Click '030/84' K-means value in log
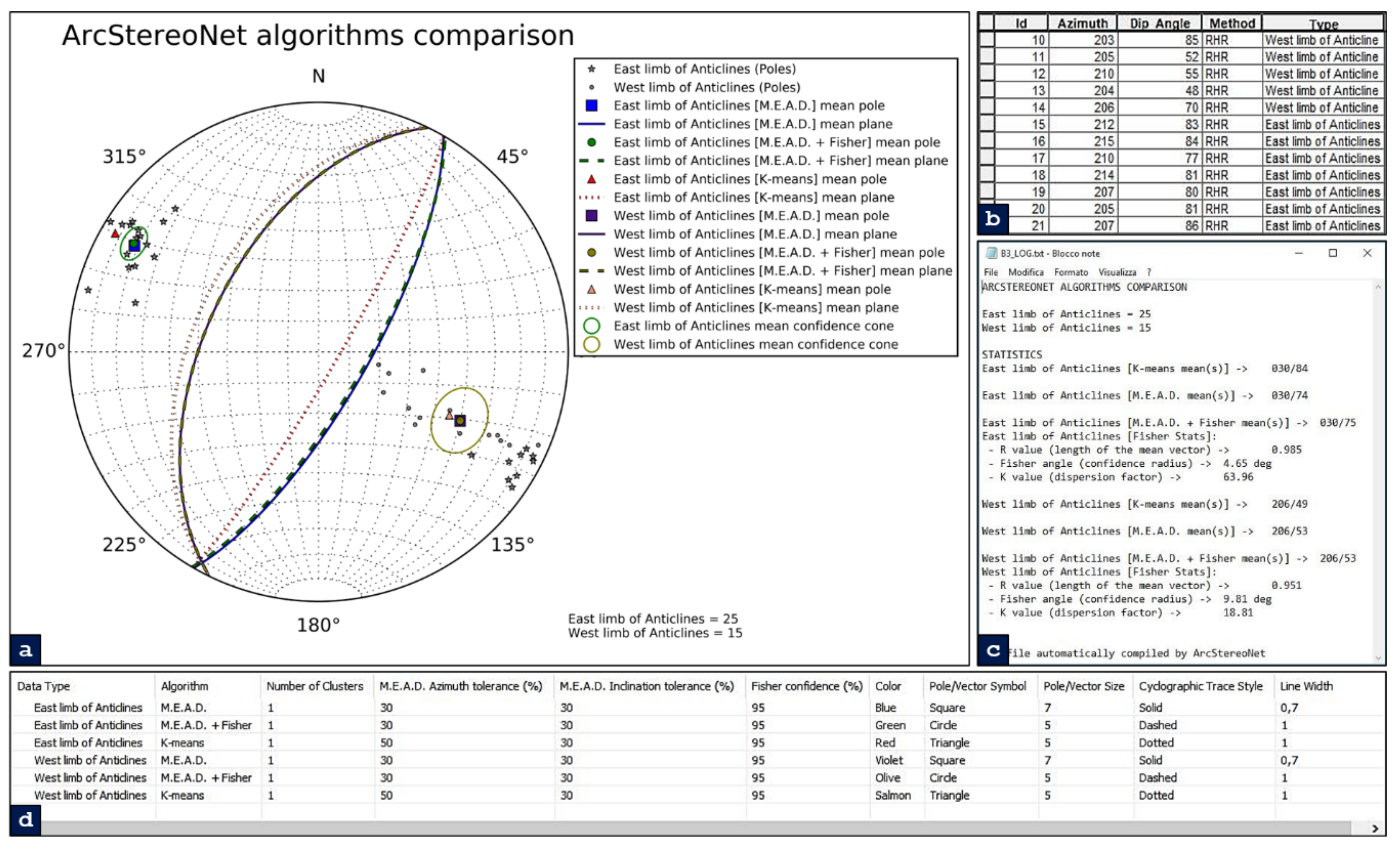 click(x=1290, y=368)
